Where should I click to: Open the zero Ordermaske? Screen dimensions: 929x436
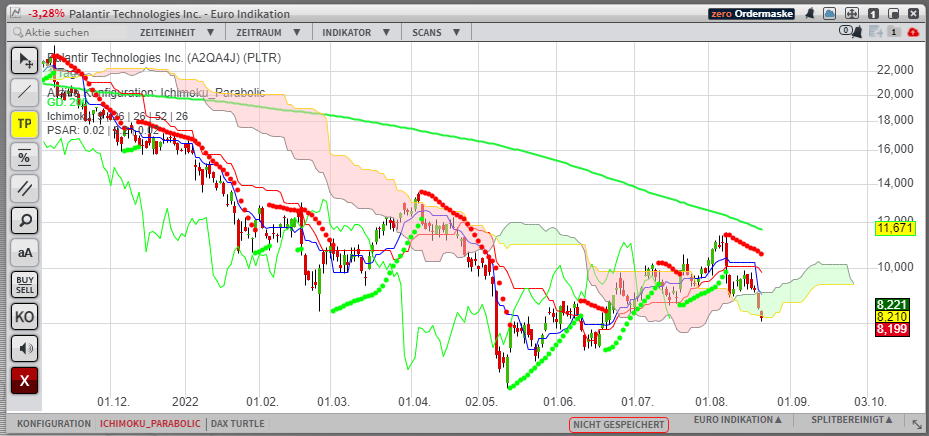(751, 14)
